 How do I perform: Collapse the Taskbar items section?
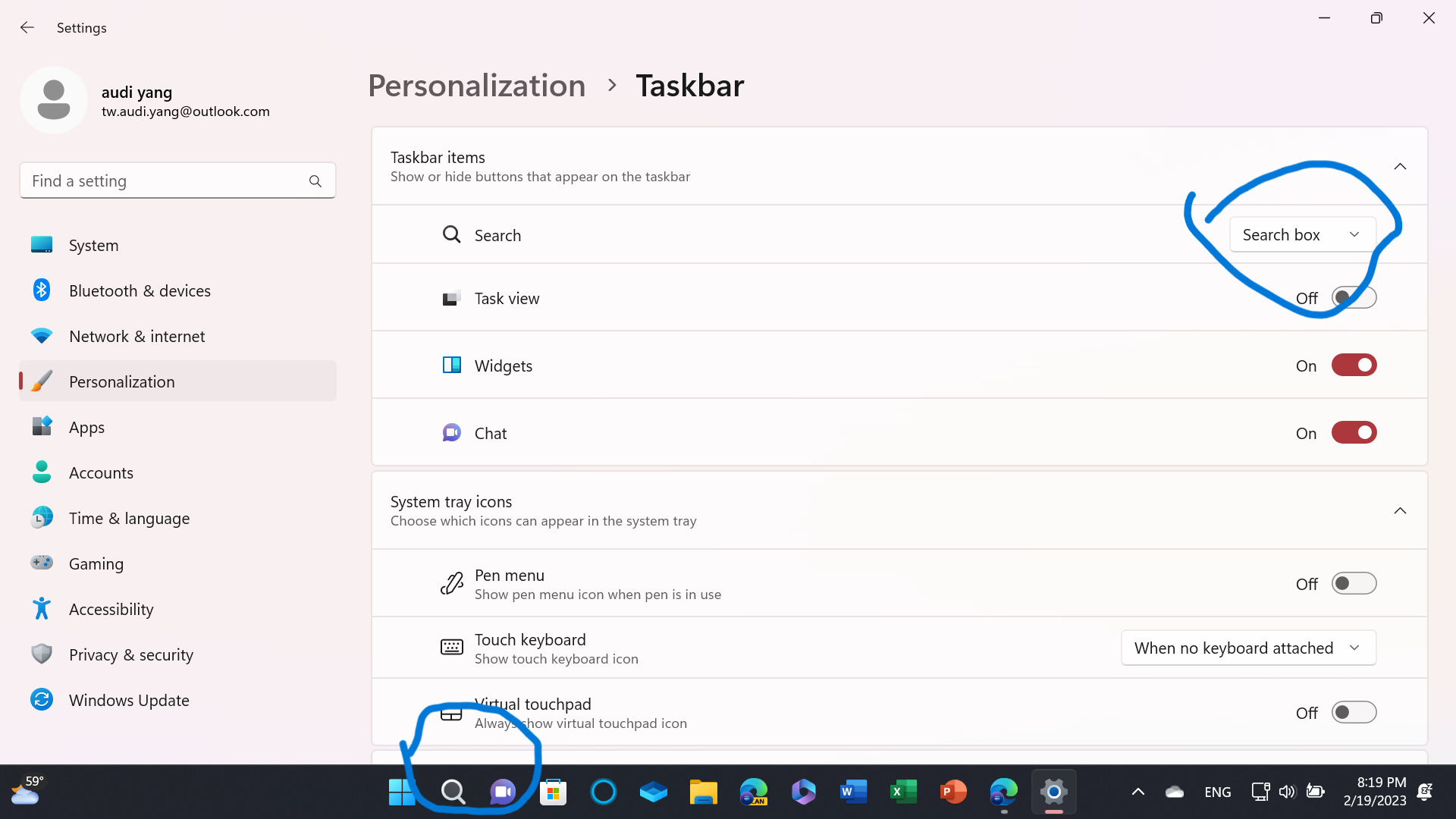[x=1400, y=166]
